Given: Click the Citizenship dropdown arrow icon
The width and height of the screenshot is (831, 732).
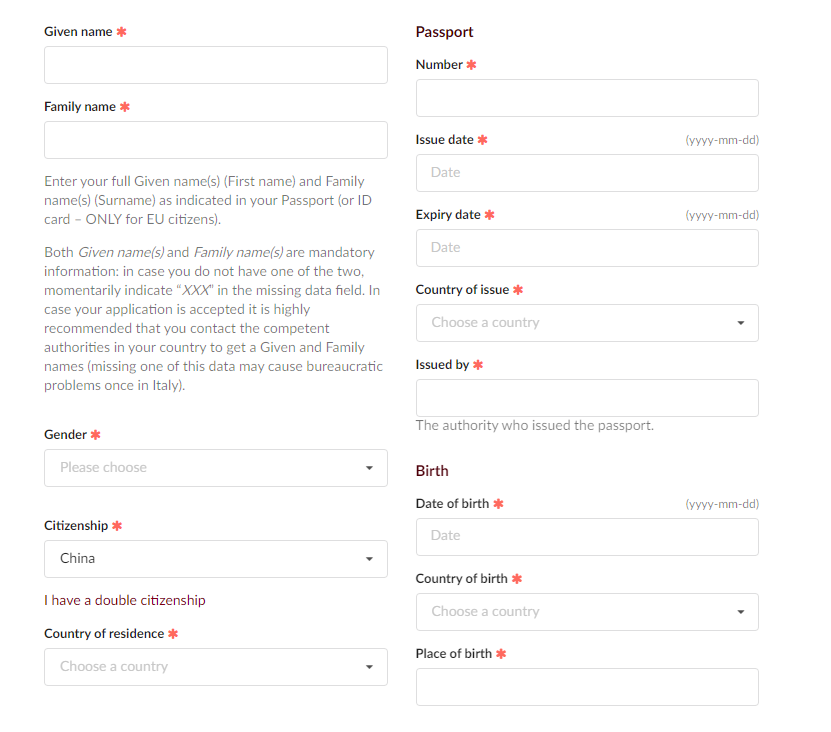Looking at the screenshot, I should click(369, 559).
